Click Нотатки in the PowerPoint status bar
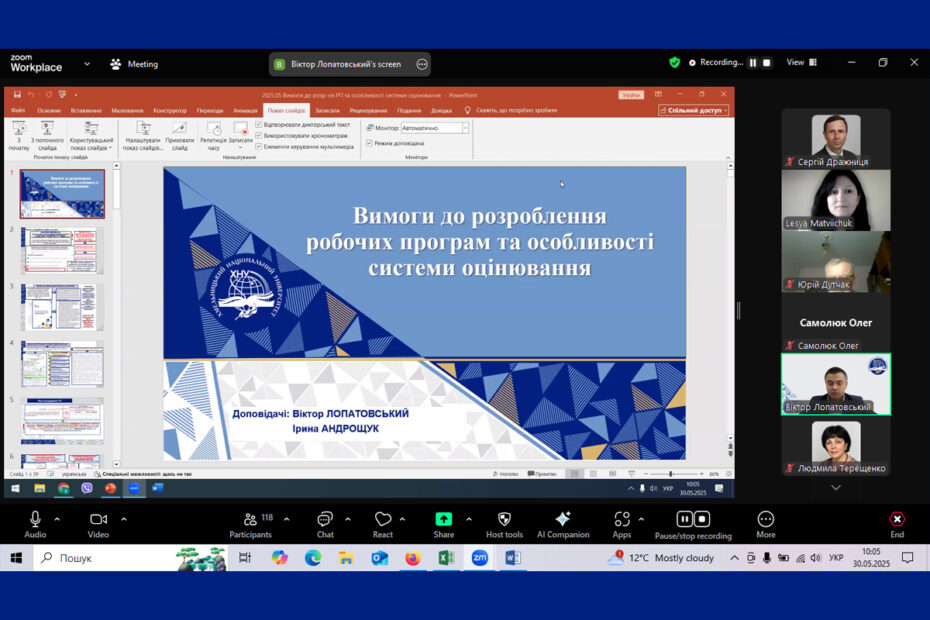The width and height of the screenshot is (930, 620). click(506, 474)
